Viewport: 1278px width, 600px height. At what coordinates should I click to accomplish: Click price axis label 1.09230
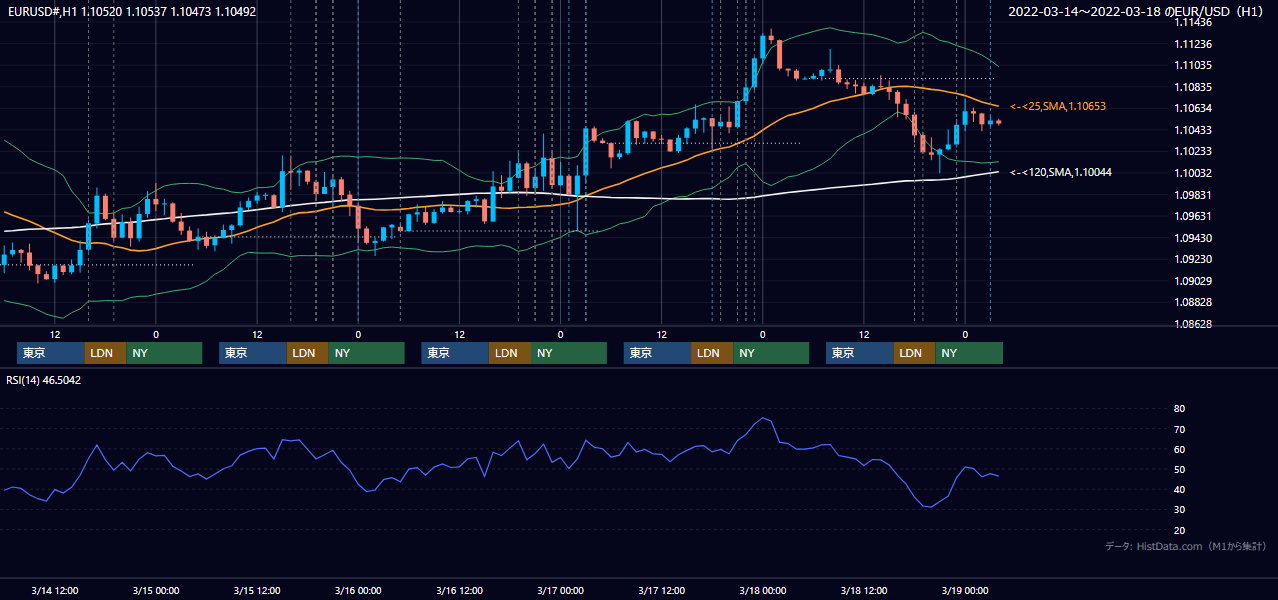[x=1193, y=259]
